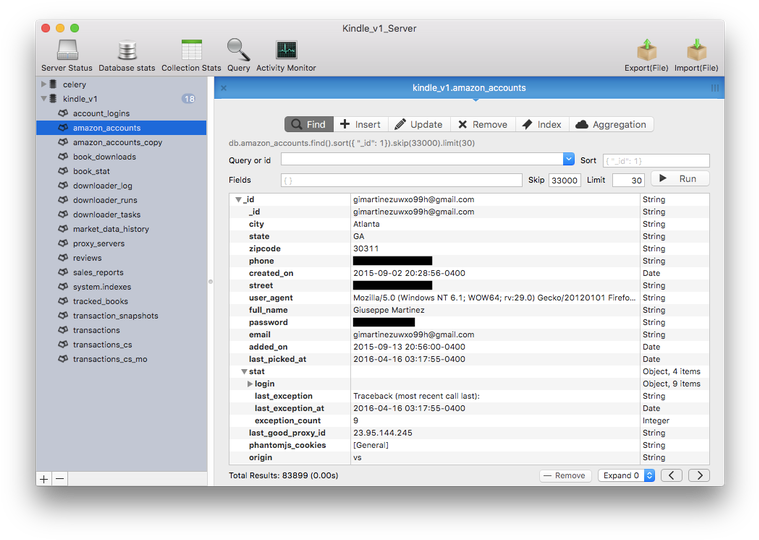Click the tracked_books collection icon
The height and width of the screenshot is (540, 759).
click(x=63, y=301)
